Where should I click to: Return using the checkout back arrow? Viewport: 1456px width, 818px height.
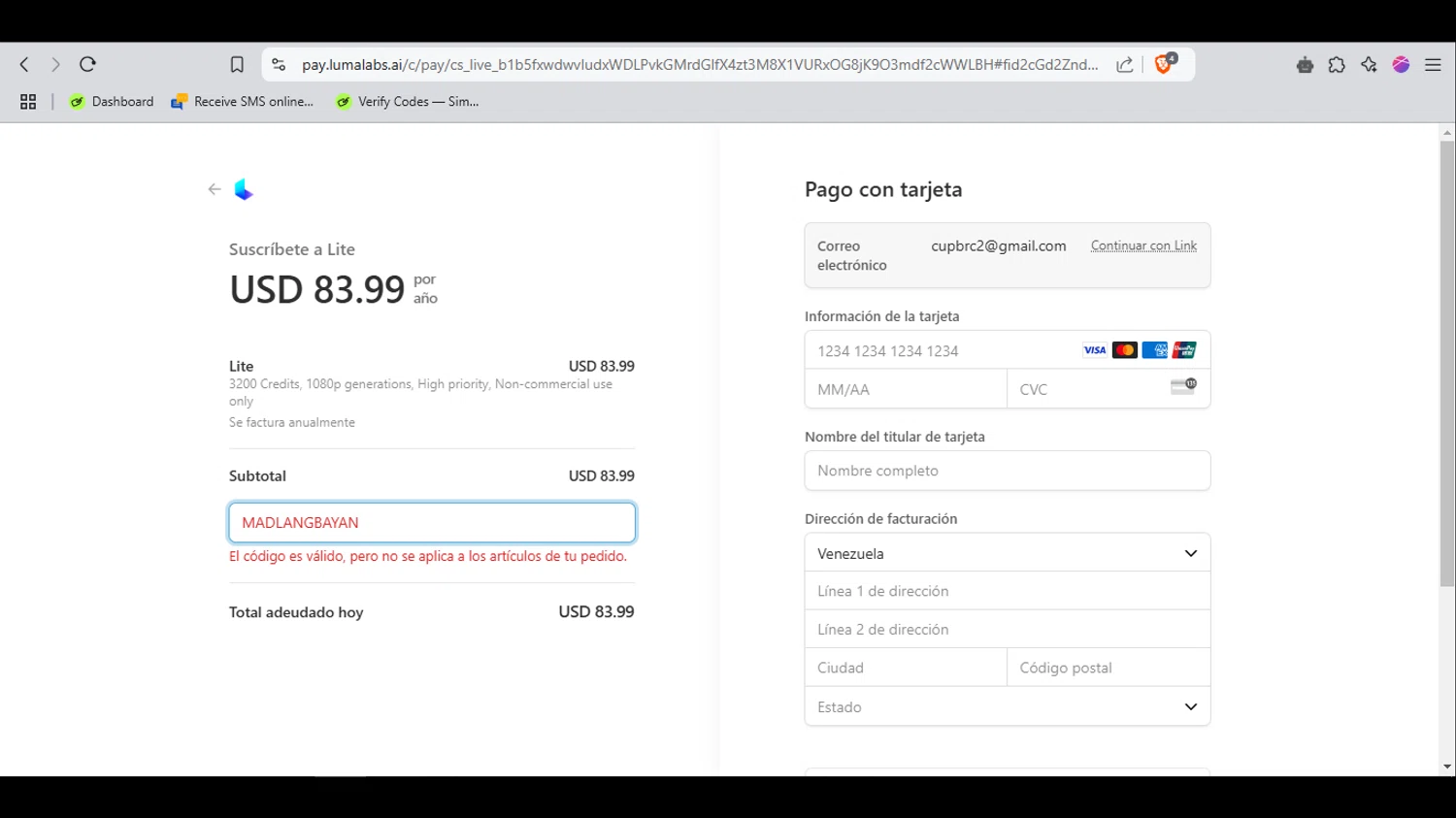point(215,189)
